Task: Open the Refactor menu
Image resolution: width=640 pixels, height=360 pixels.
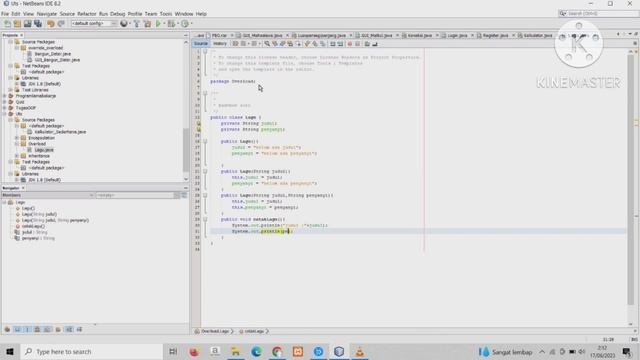Action: point(87,14)
